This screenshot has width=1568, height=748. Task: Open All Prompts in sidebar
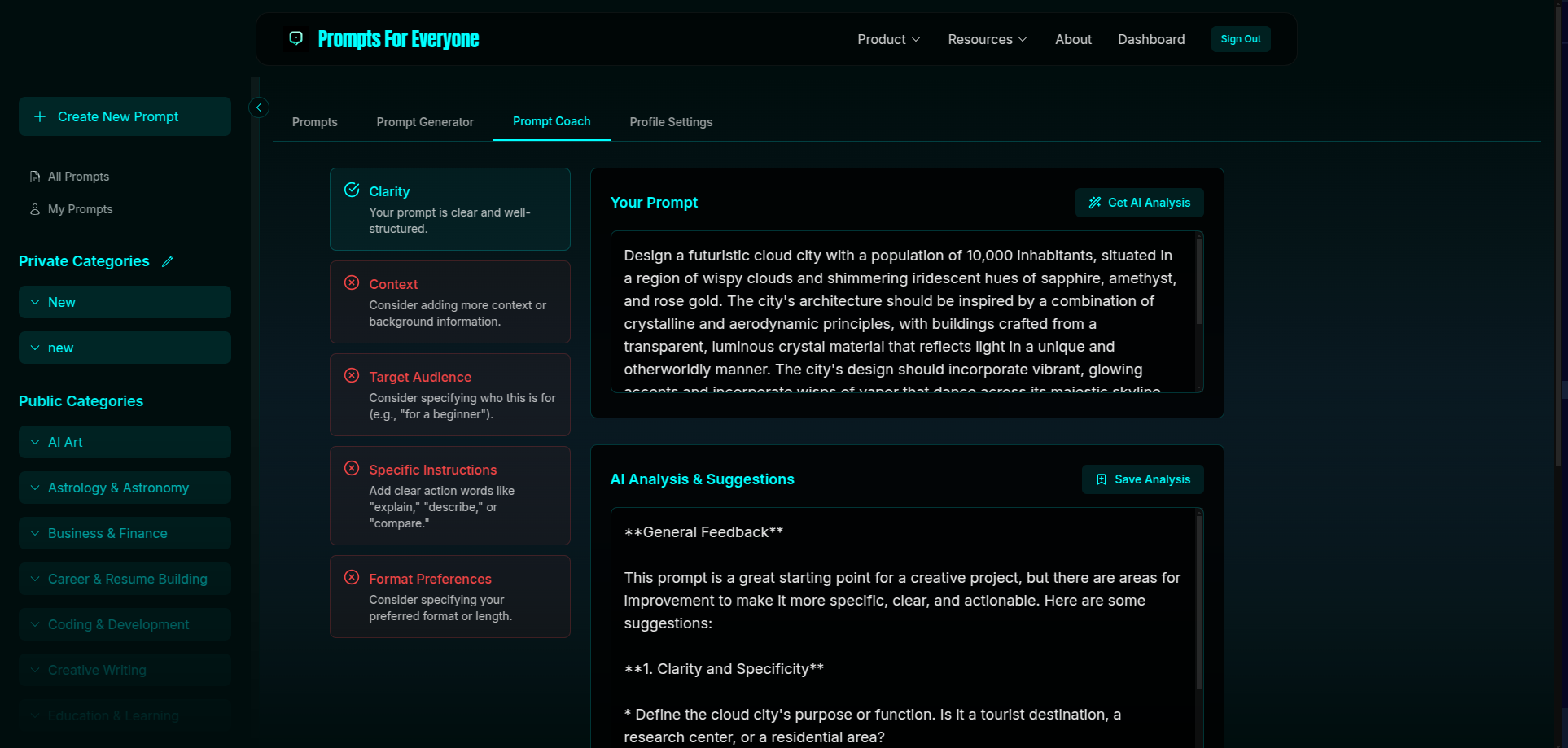(78, 177)
